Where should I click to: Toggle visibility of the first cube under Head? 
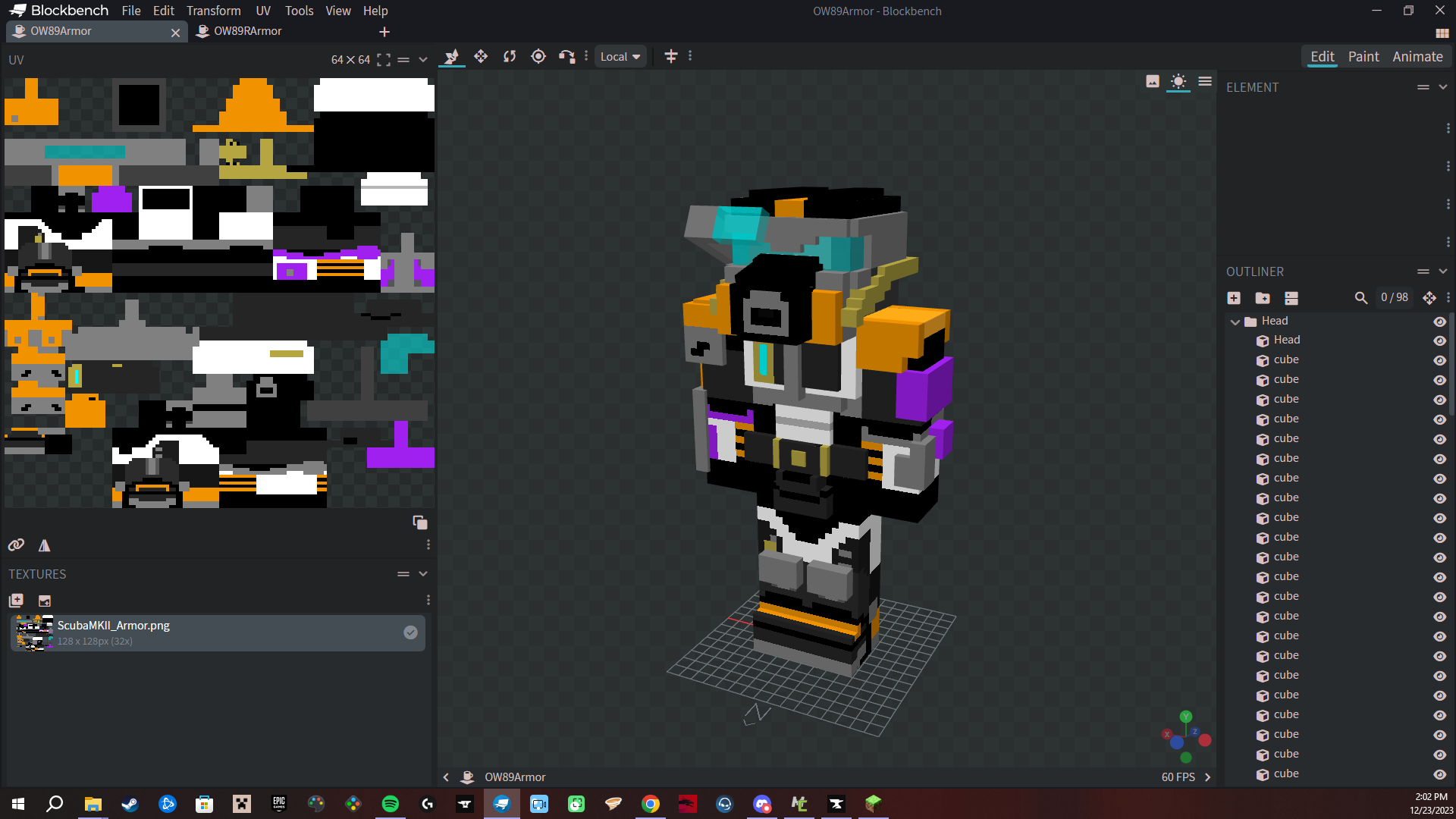(x=1439, y=360)
